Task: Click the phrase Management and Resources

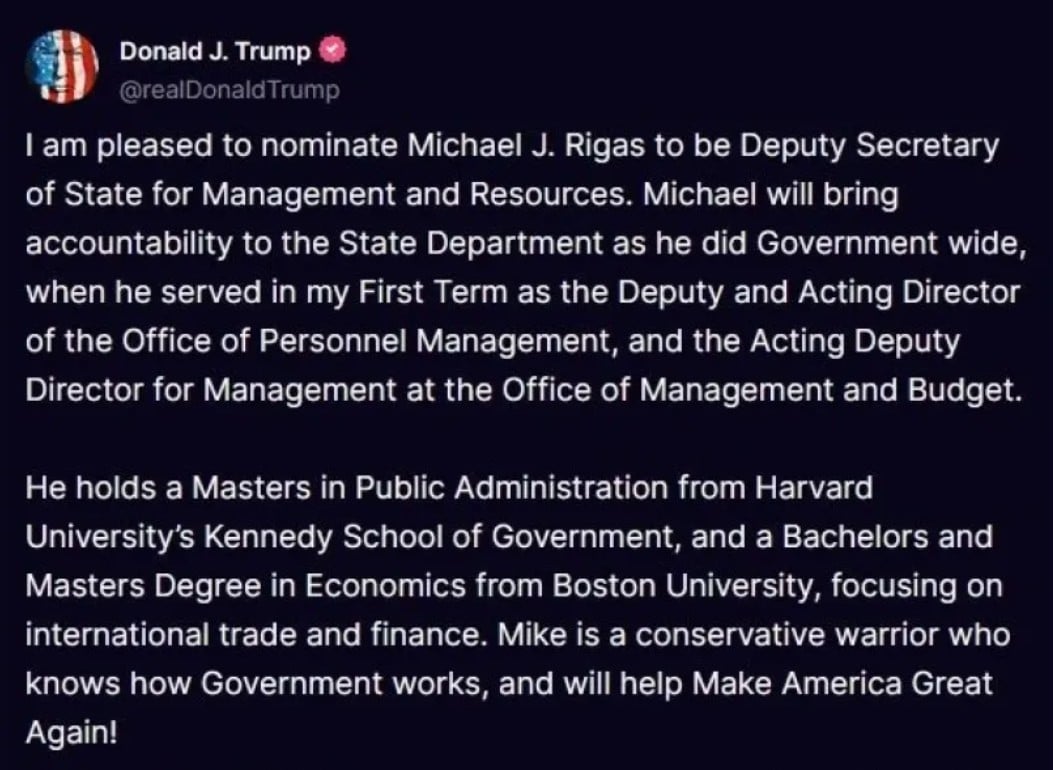Action: (x=416, y=195)
